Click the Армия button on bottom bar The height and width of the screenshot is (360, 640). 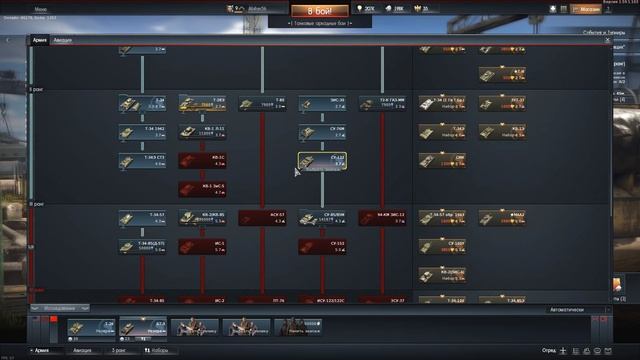[x=44, y=350]
